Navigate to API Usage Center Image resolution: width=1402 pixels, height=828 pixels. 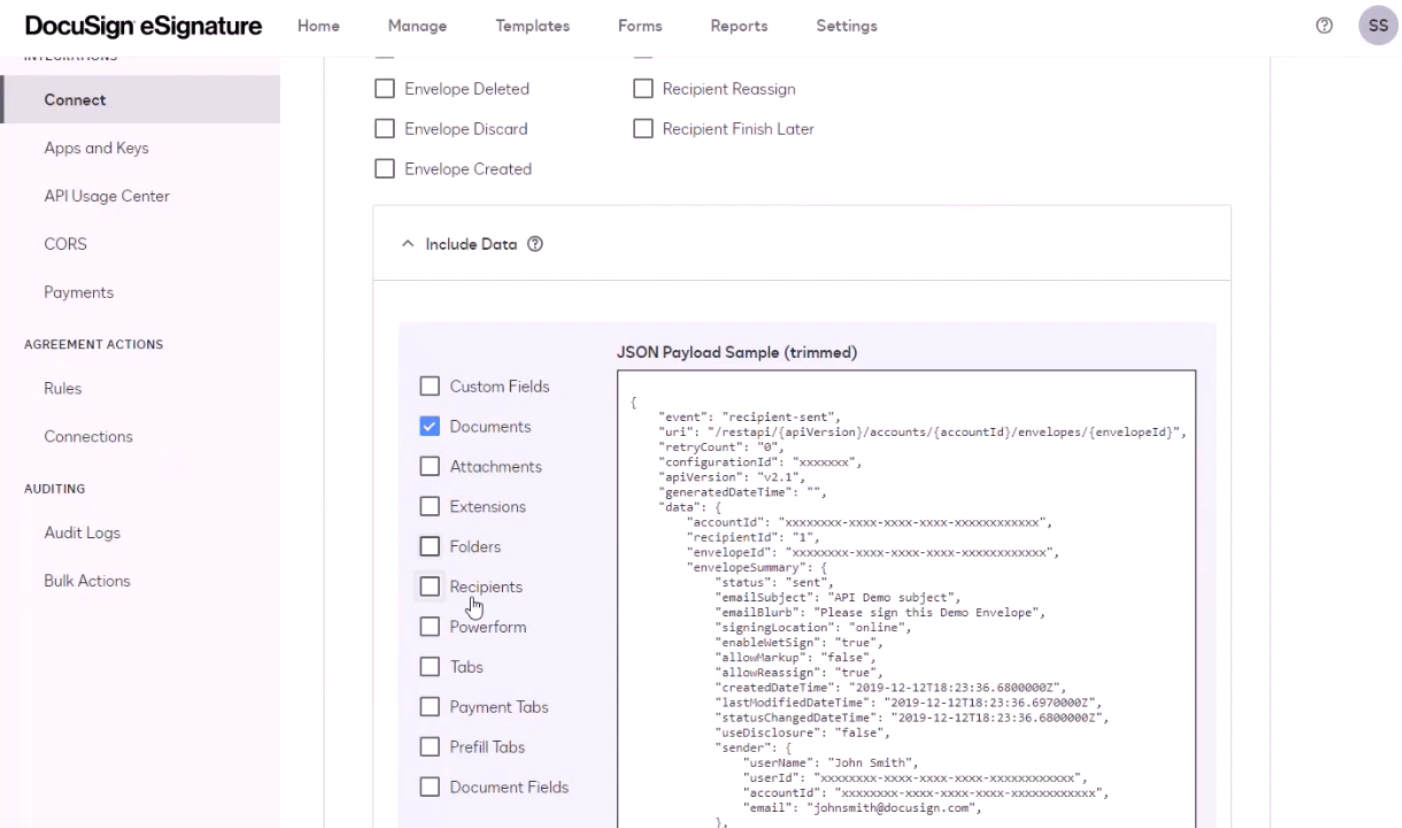[106, 196]
